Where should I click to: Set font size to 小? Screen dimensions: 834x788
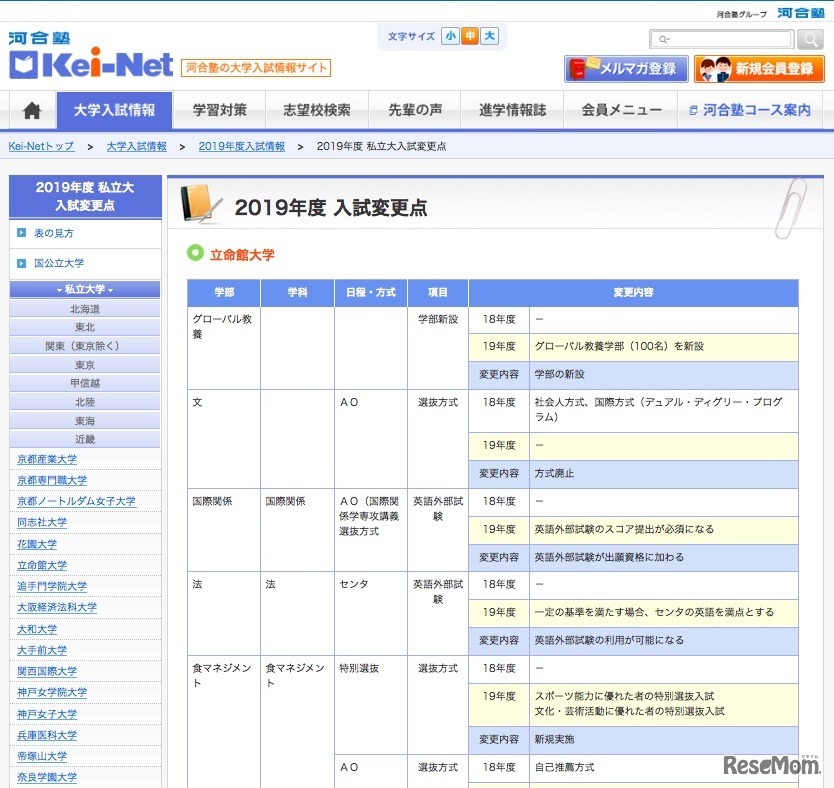pos(451,36)
